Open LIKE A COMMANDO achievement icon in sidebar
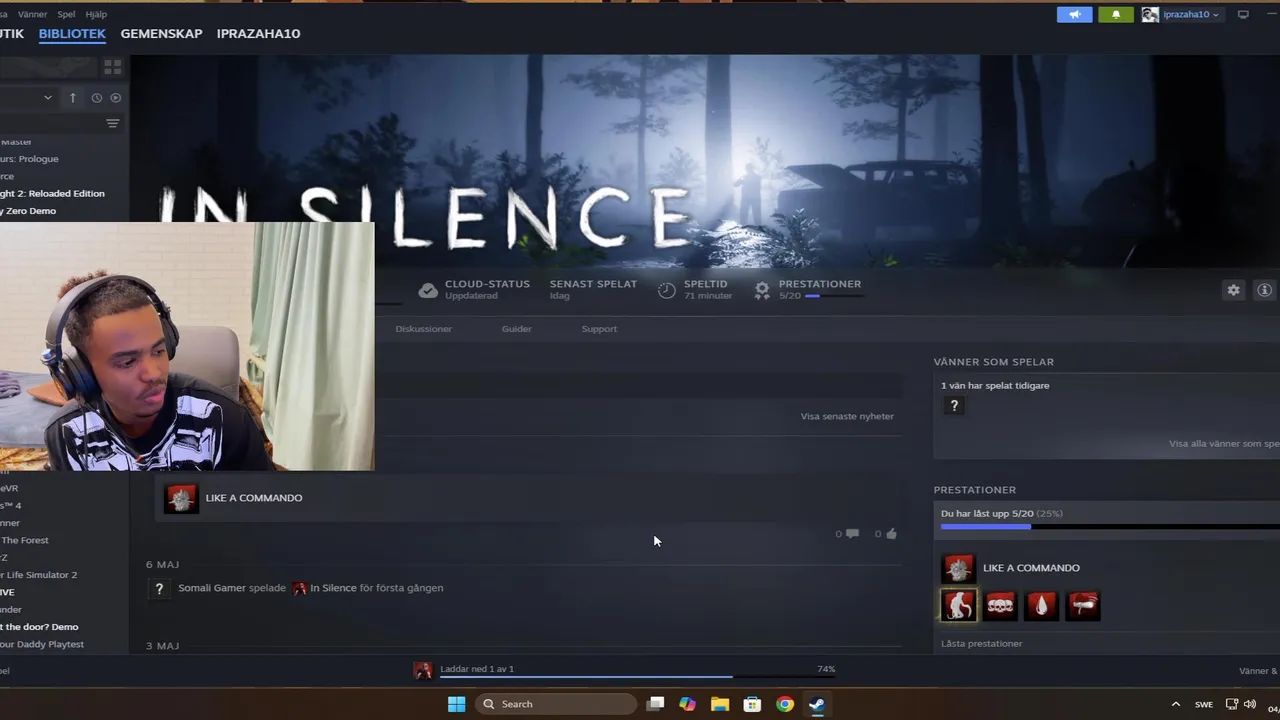 coord(958,568)
